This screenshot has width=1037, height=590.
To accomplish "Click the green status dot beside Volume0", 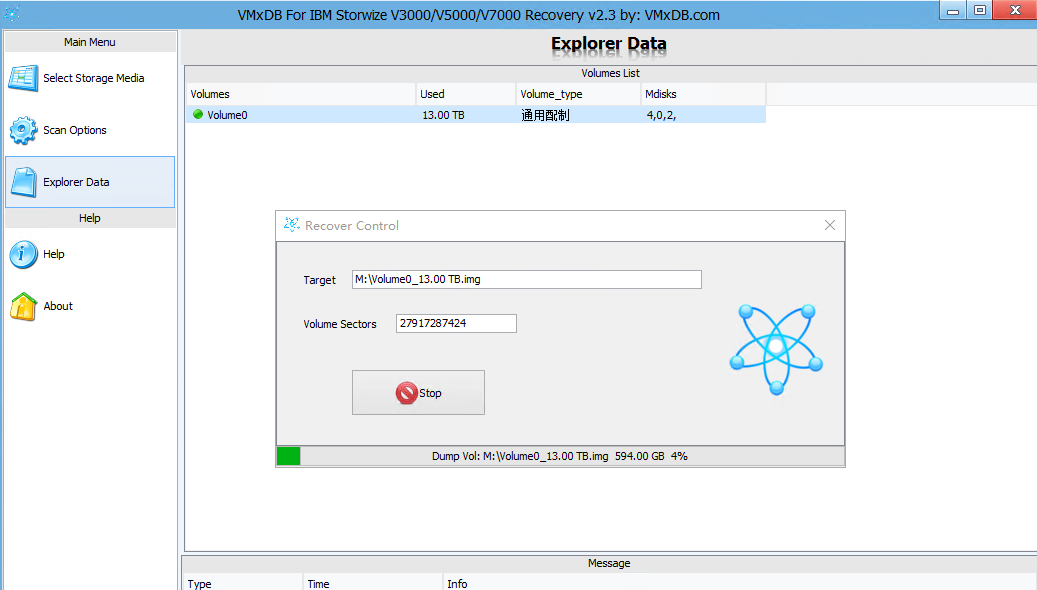I will (198, 114).
